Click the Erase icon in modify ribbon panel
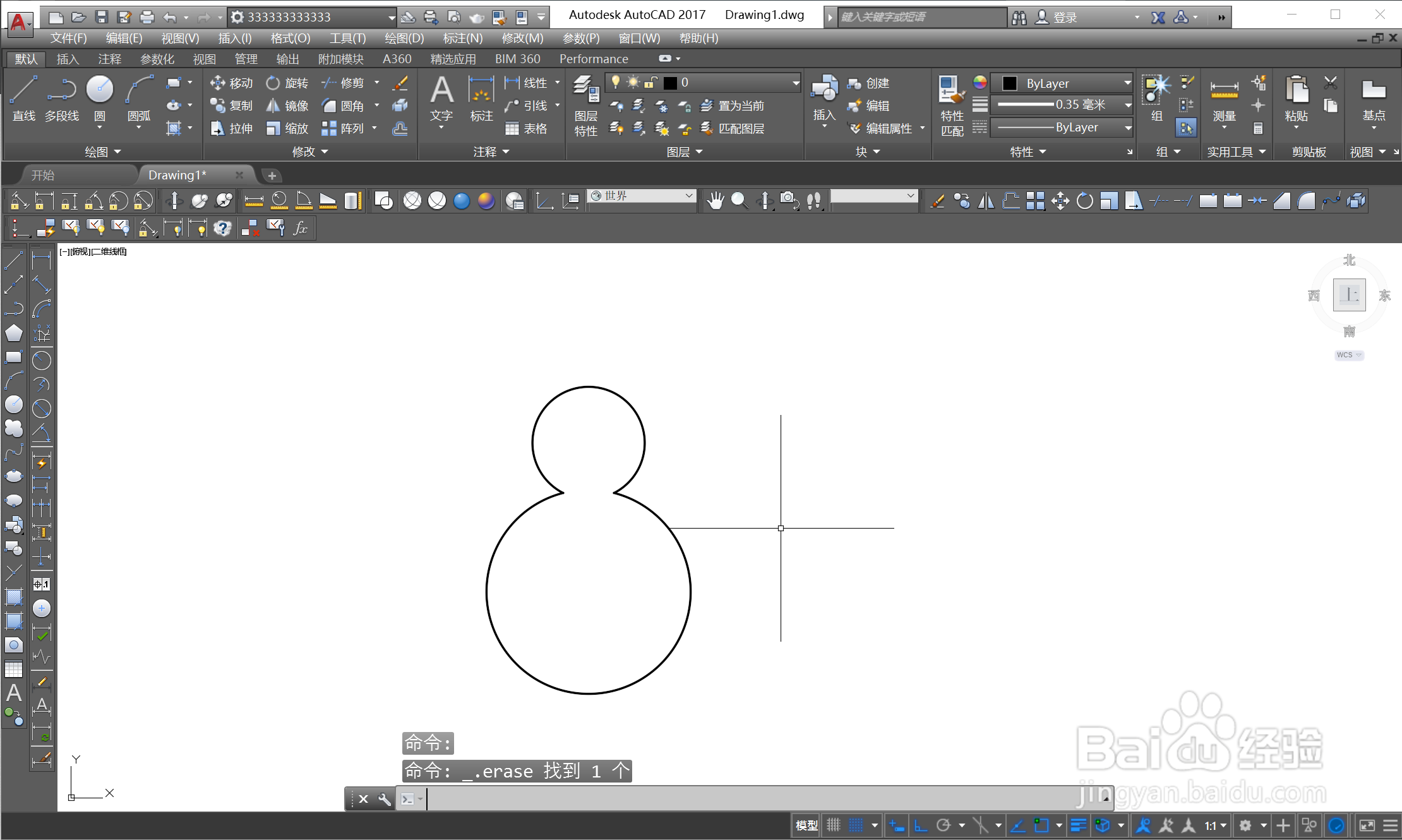 click(x=400, y=83)
